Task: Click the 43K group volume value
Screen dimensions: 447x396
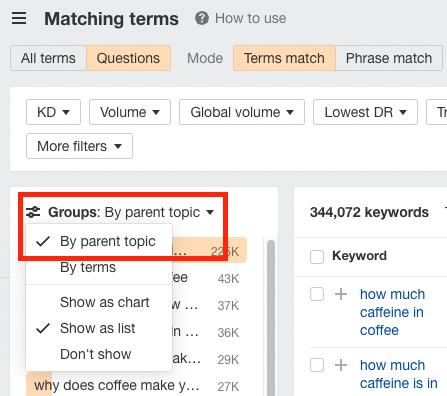Action: [228, 279]
